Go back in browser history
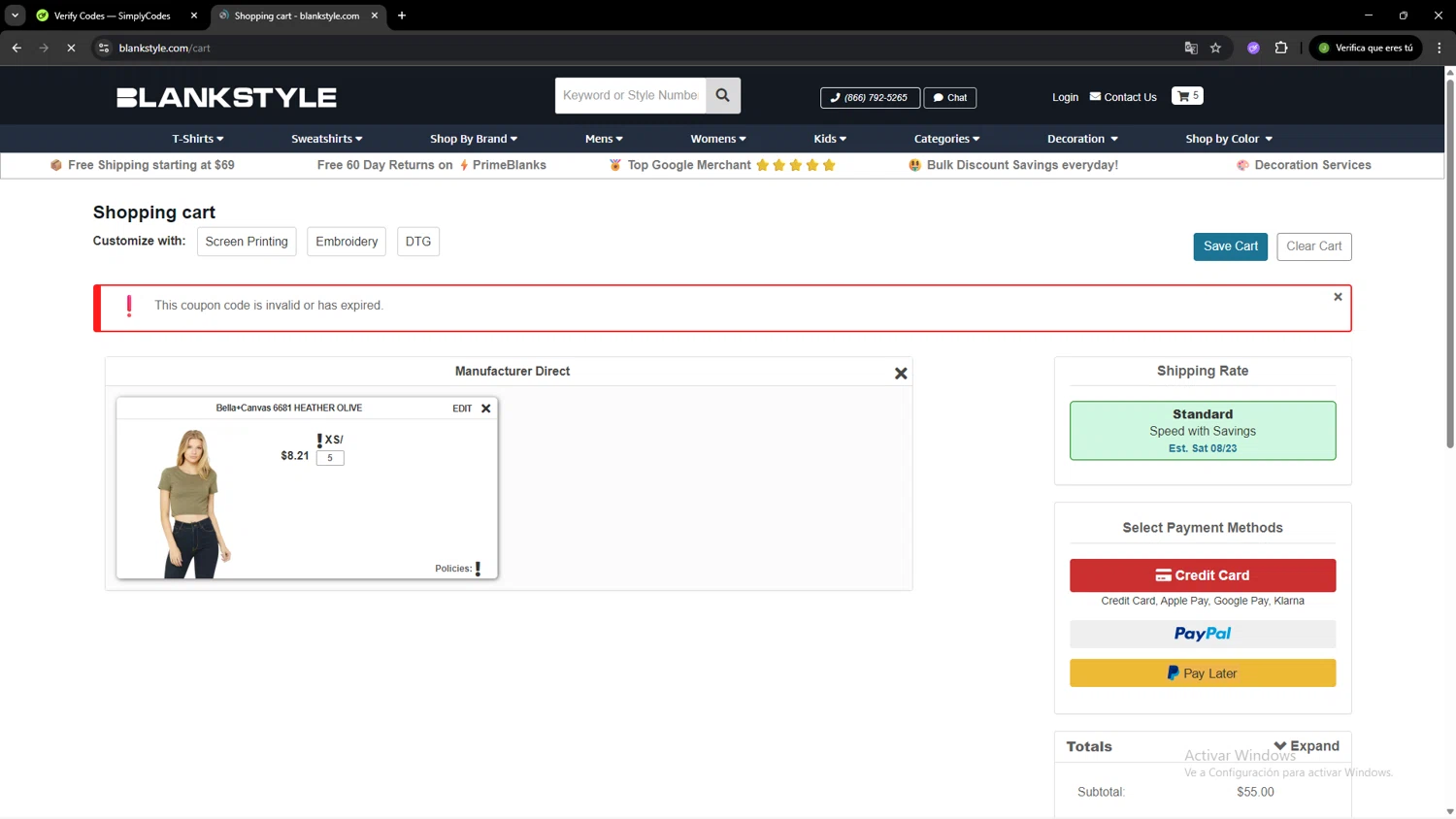The width and height of the screenshot is (1456, 819). point(17,48)
